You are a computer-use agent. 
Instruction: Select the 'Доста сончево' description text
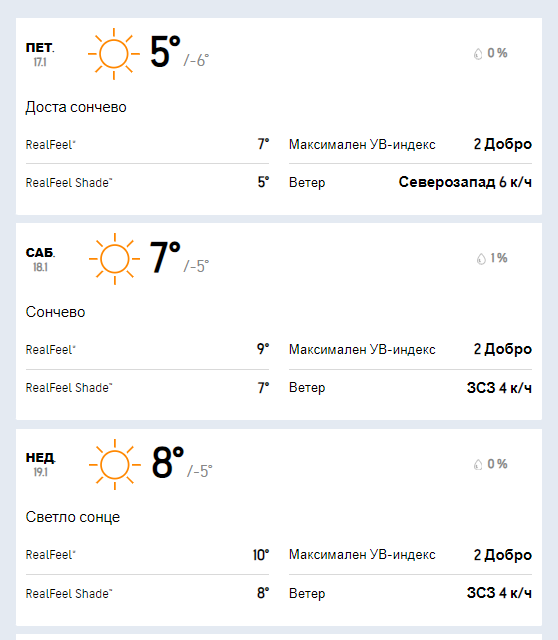click(x=76, y=107)
